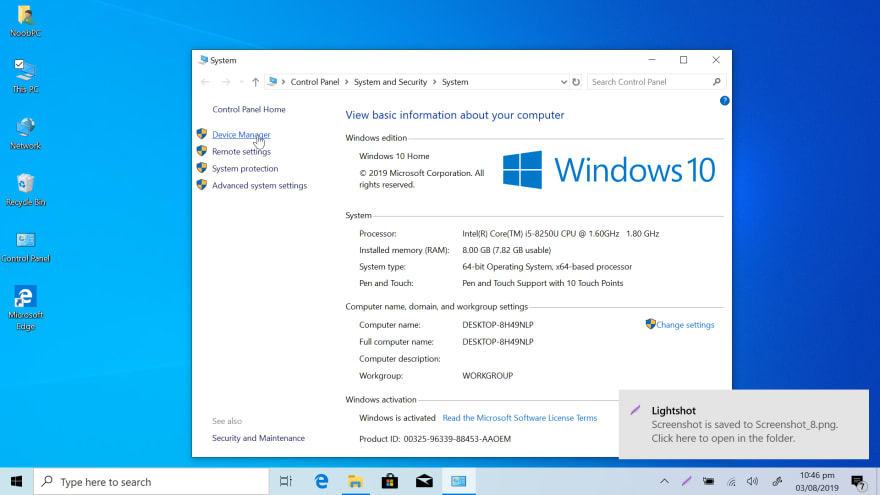
Task: Read the Microsoft Software License Terms
Action: tap(520, 418)
